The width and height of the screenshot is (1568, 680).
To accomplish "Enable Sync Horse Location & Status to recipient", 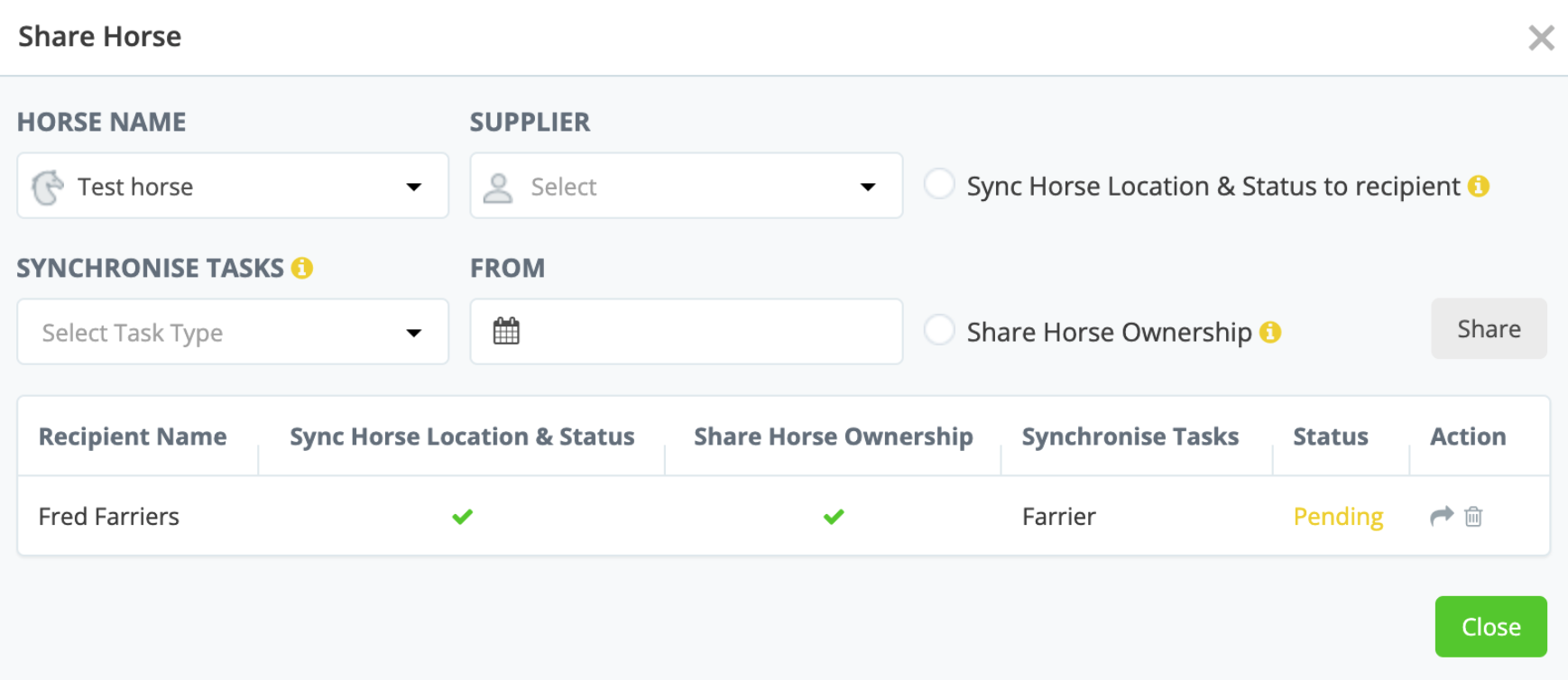I will coord(939,184).
